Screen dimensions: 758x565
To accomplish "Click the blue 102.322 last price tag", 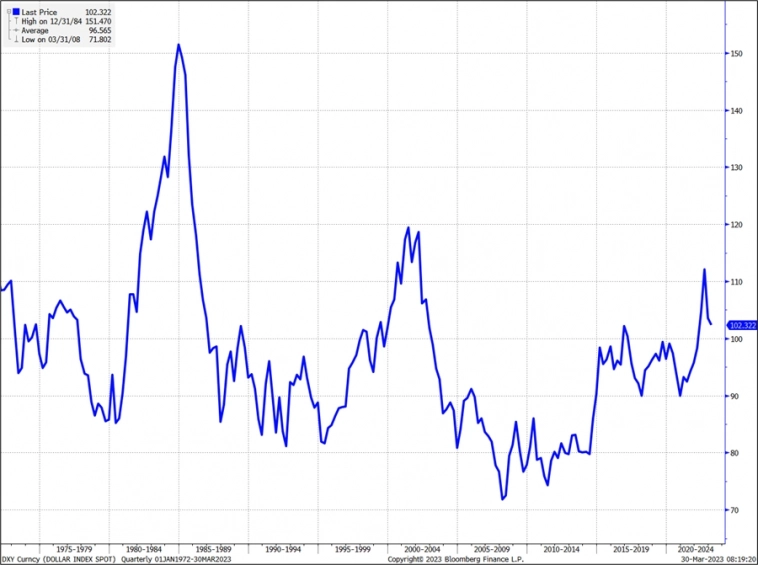I will [742, 325].
